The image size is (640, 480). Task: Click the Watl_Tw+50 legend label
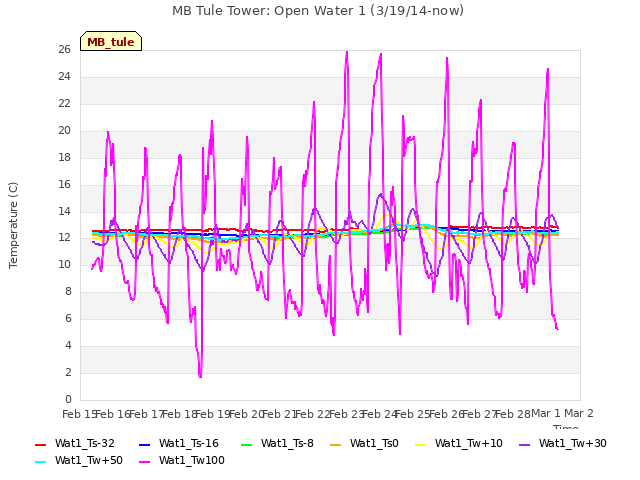[89, 460]
